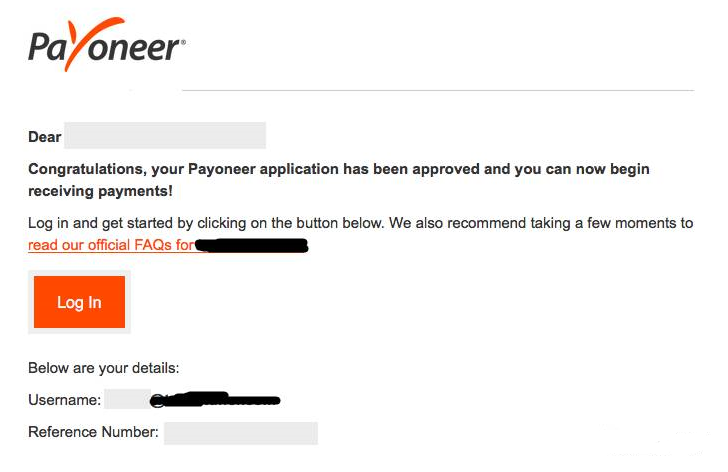The width and height of the screenshot is (728, 472).
Task: Click the gray redacted box next to Username
Action: point(127,399)
